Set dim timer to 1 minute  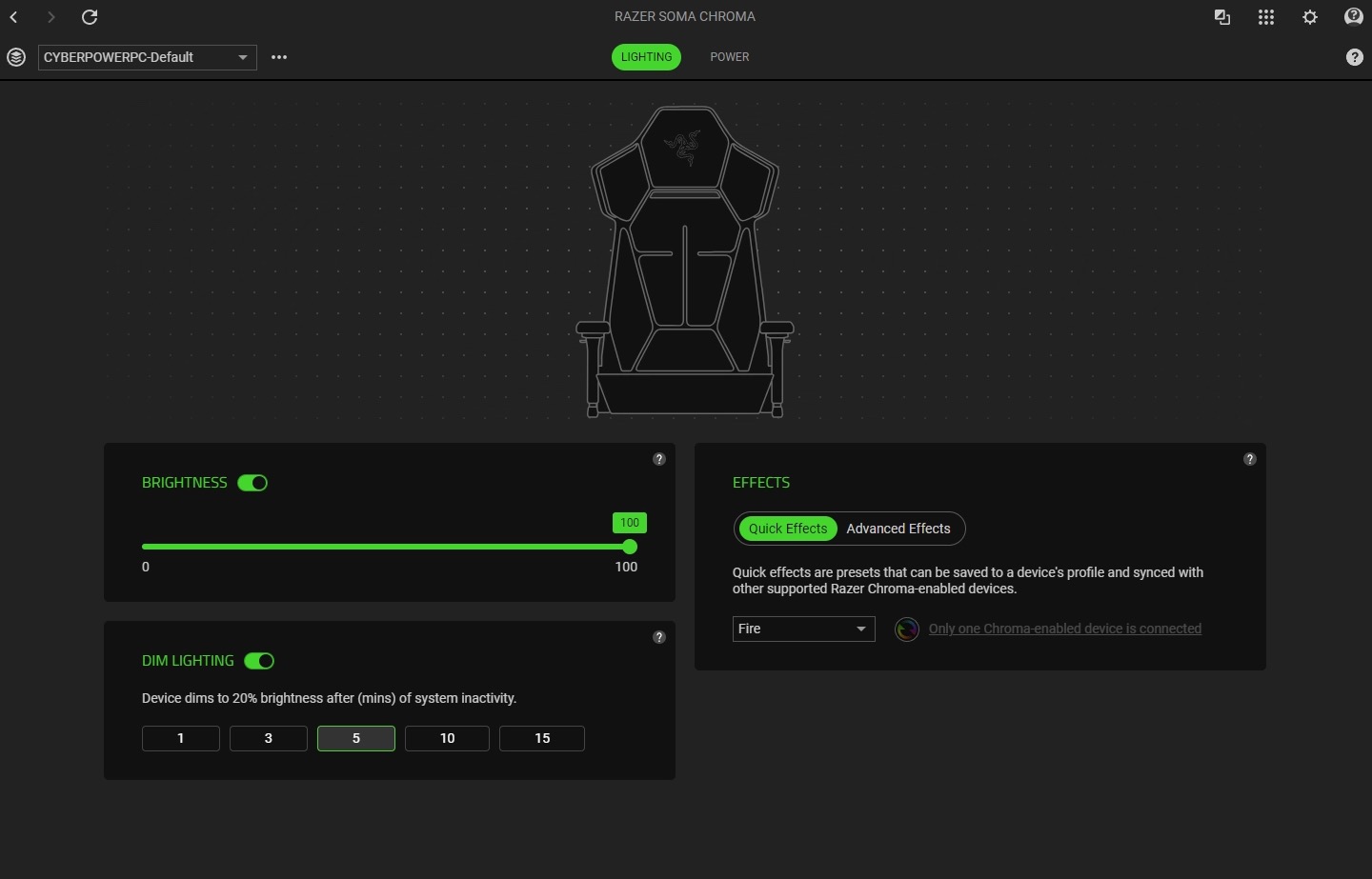pyautogui.click(x=181, y=738)
